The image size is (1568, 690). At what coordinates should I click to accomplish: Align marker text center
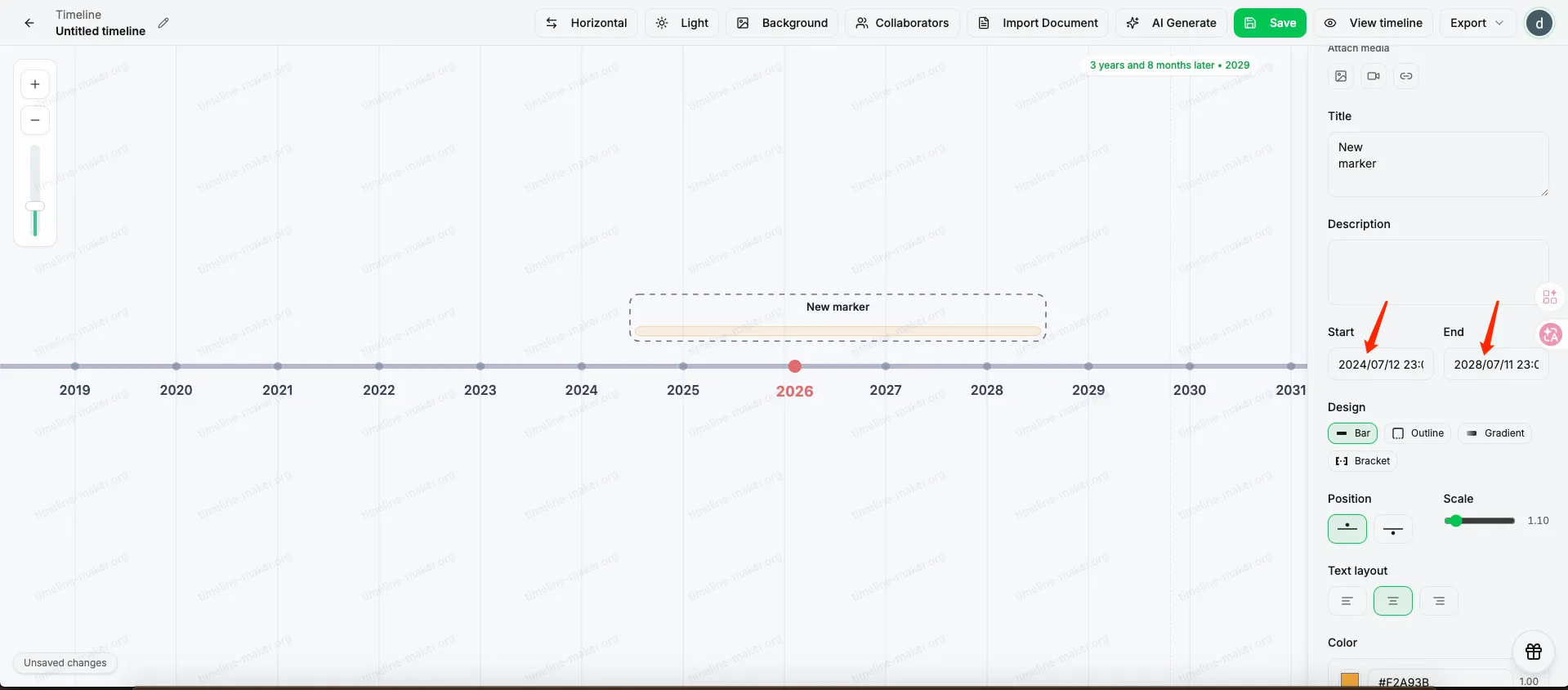click(1393, 601)
